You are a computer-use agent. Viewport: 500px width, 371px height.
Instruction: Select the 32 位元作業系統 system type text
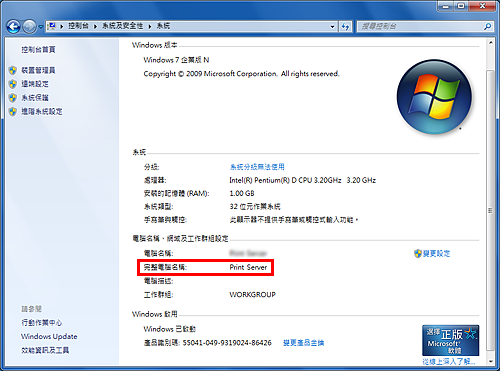(255, 207)
